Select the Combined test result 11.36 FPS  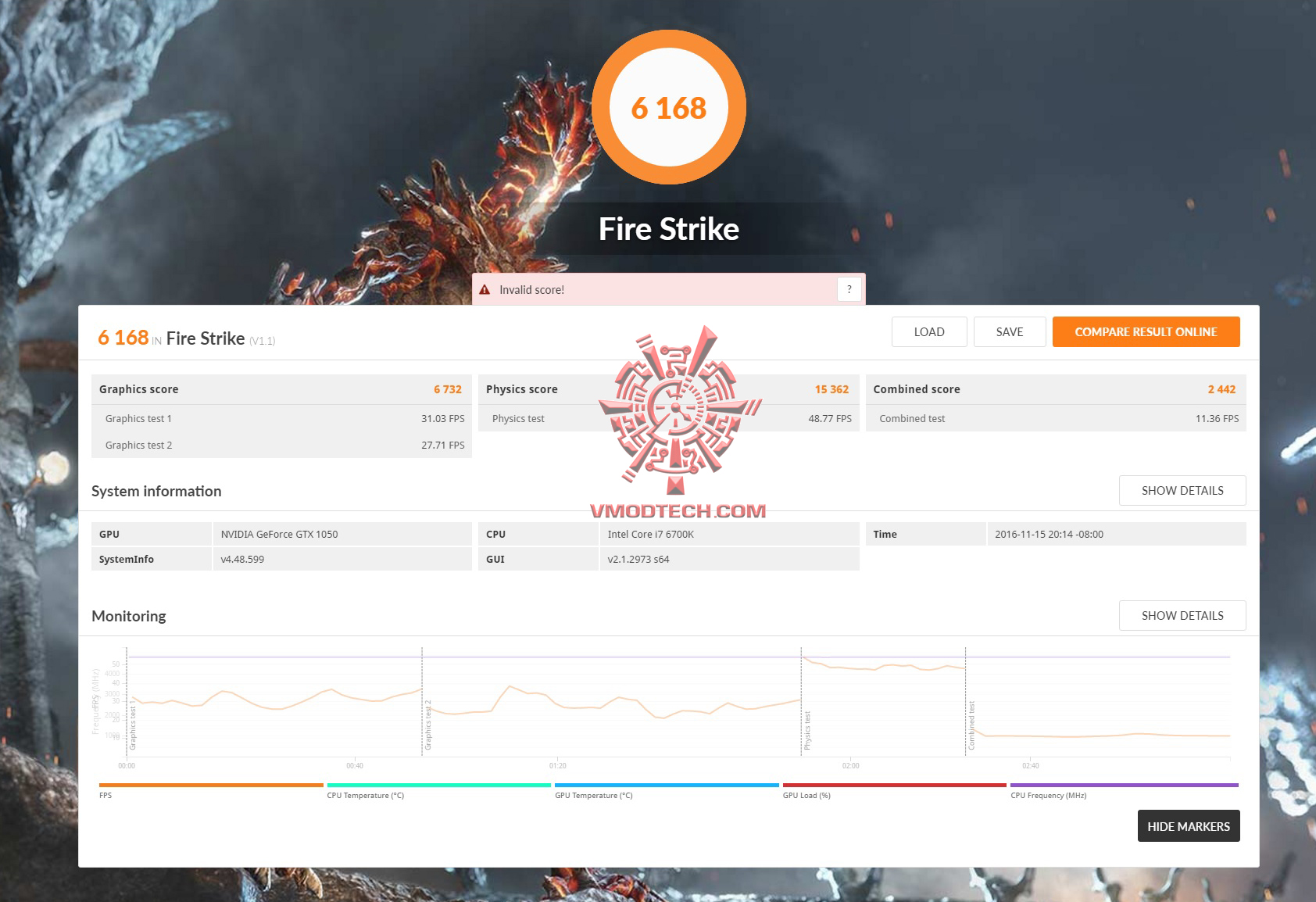[1217, 419]
